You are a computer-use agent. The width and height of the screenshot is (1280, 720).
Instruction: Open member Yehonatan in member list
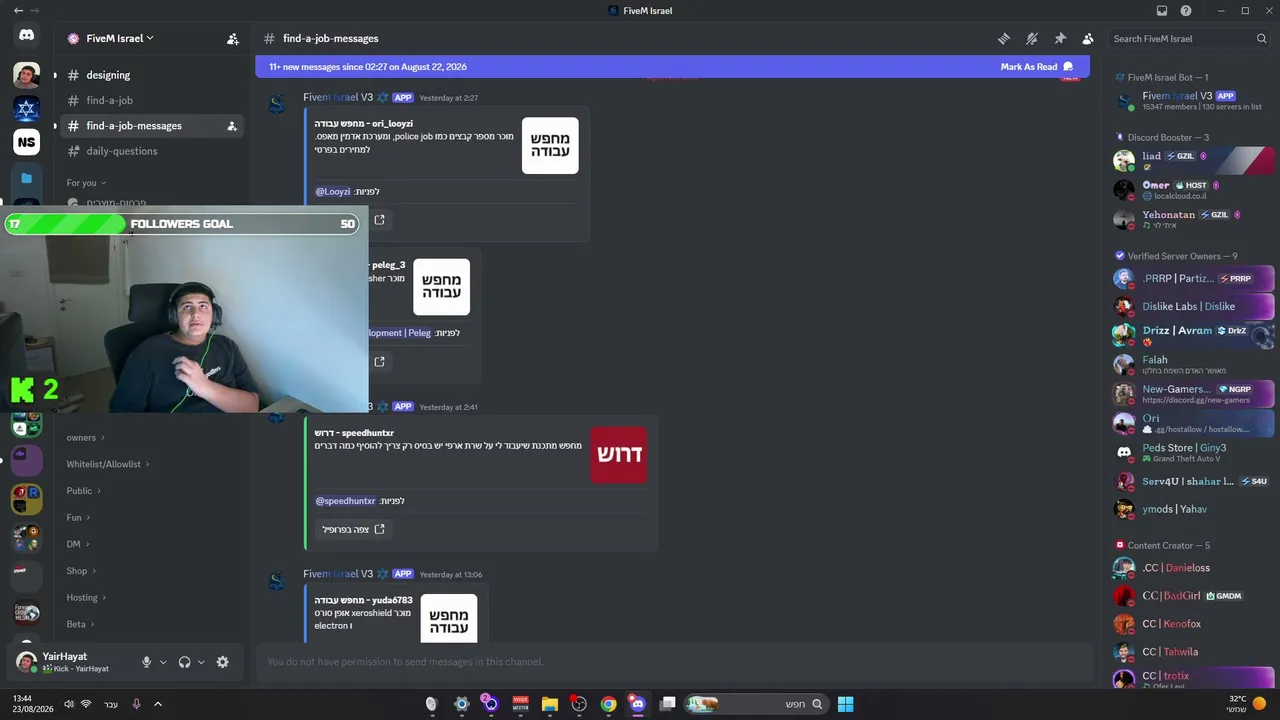(1194, 219)
